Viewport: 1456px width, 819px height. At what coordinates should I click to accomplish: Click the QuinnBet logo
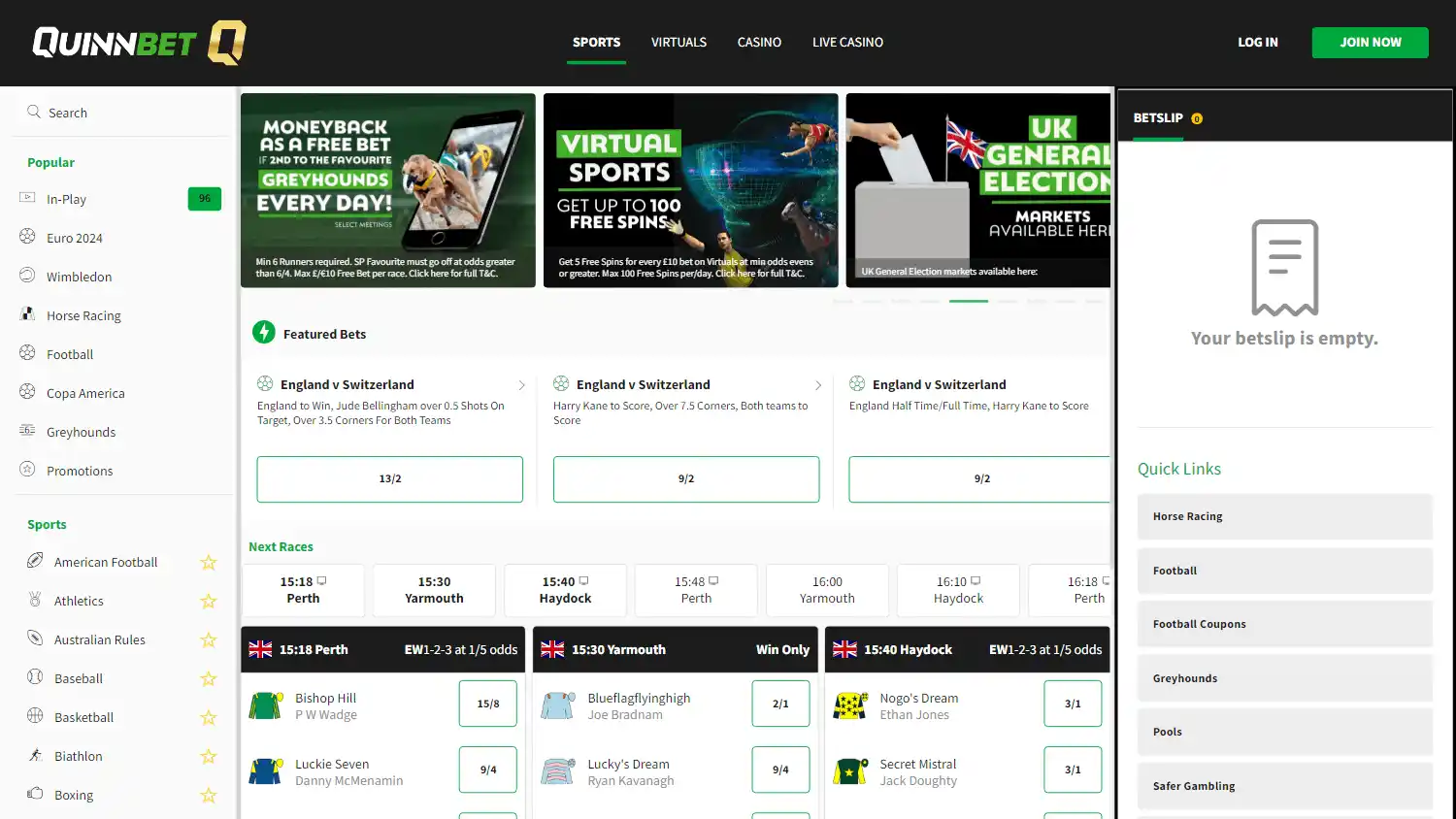click(x=139, y=43)
